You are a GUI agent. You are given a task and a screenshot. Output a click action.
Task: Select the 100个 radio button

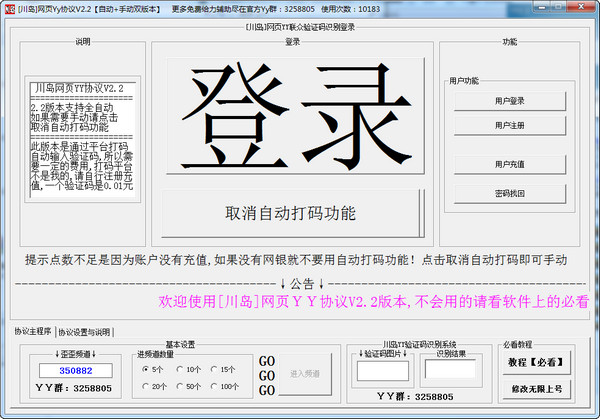point(216,386)
